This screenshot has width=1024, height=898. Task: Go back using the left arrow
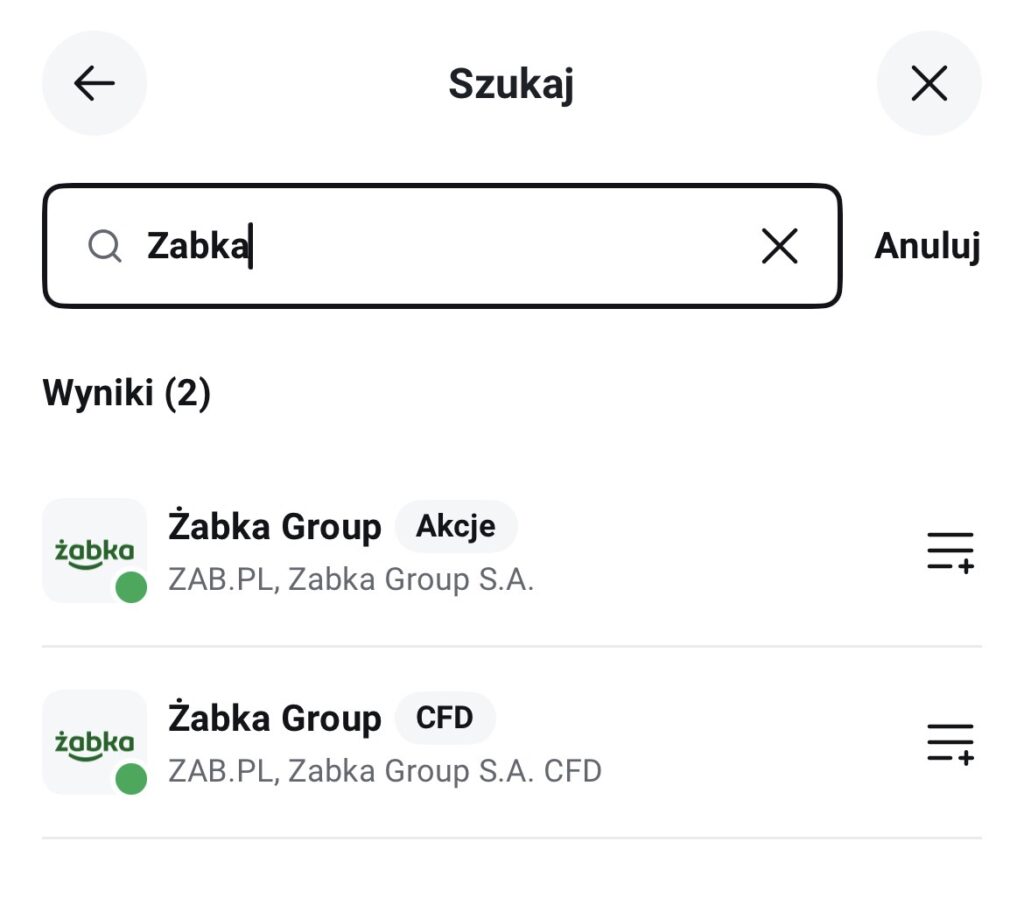click(x=94, y=84)
